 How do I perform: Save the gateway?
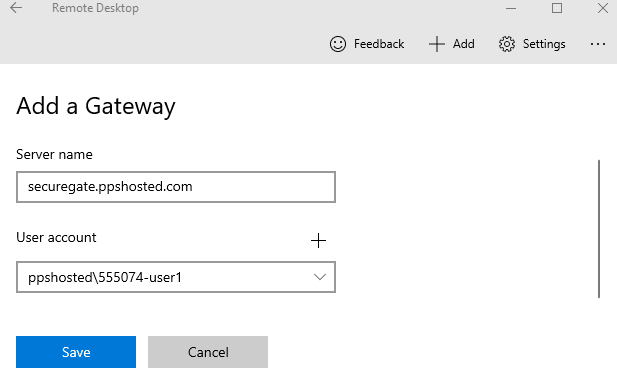tap(76, 352)
